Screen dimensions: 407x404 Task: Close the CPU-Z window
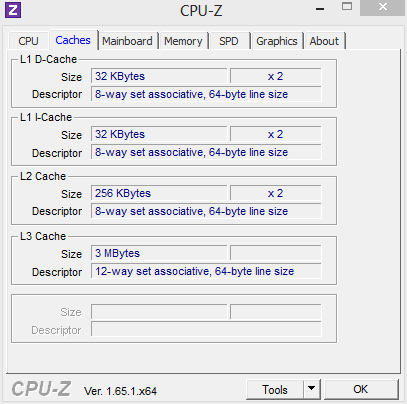click(x=383, y=7)
